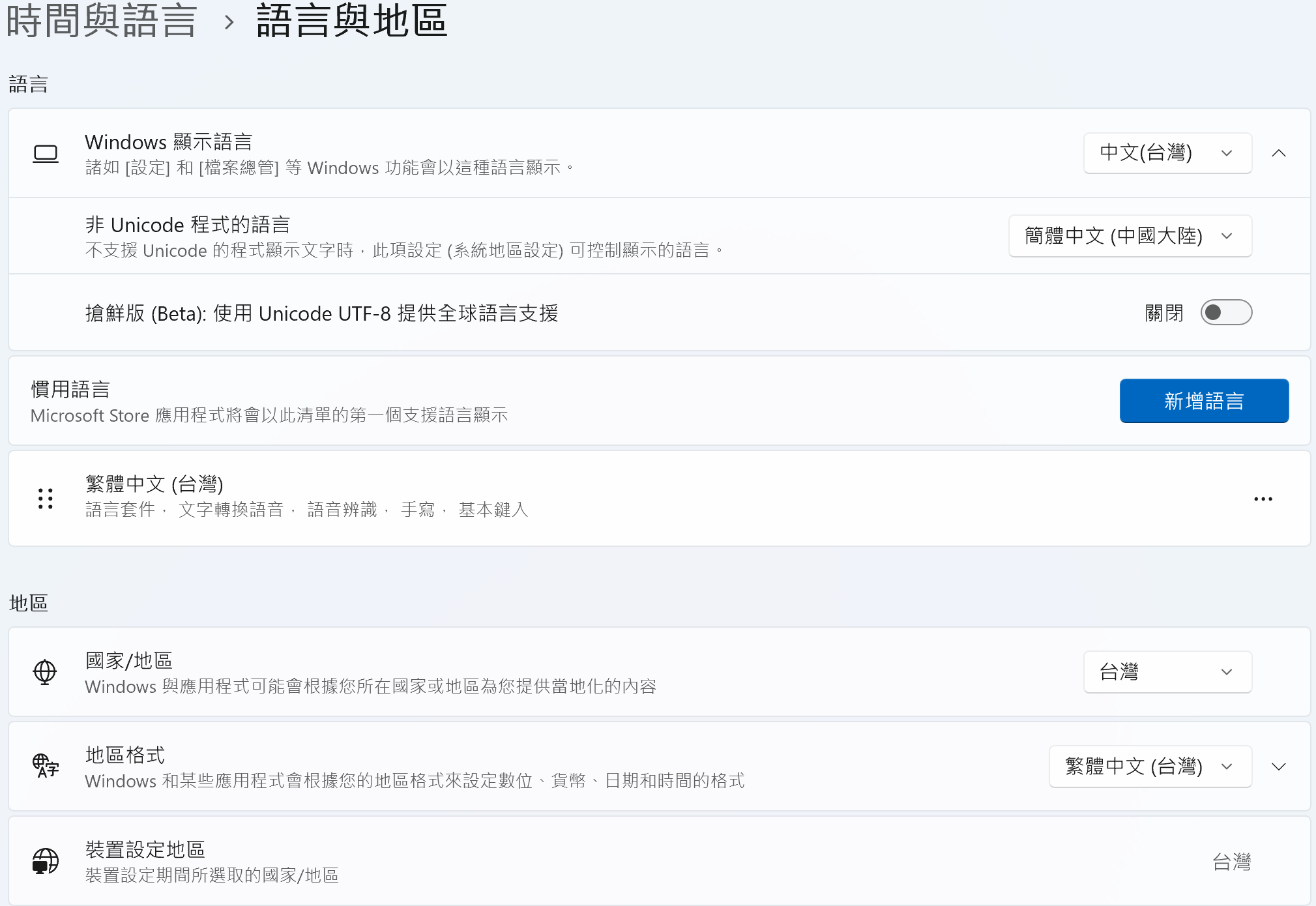Click the 地區格式 row label
Viewport: 1316px width, 906px height.
(125, 755)
